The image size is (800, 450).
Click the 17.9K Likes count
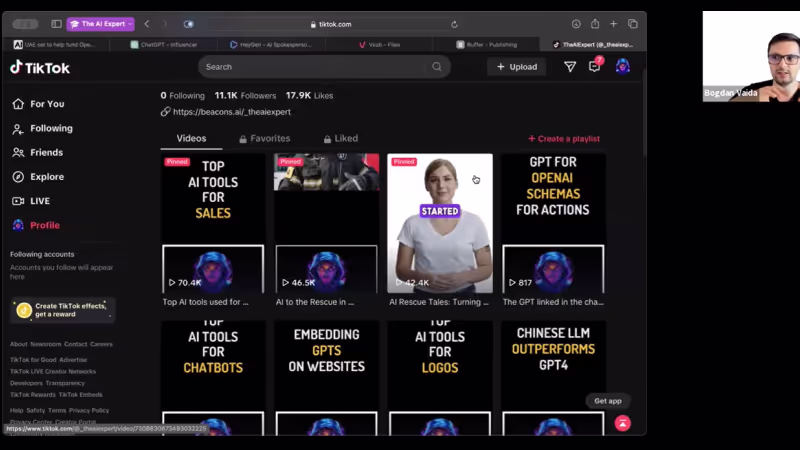point(309,95)
